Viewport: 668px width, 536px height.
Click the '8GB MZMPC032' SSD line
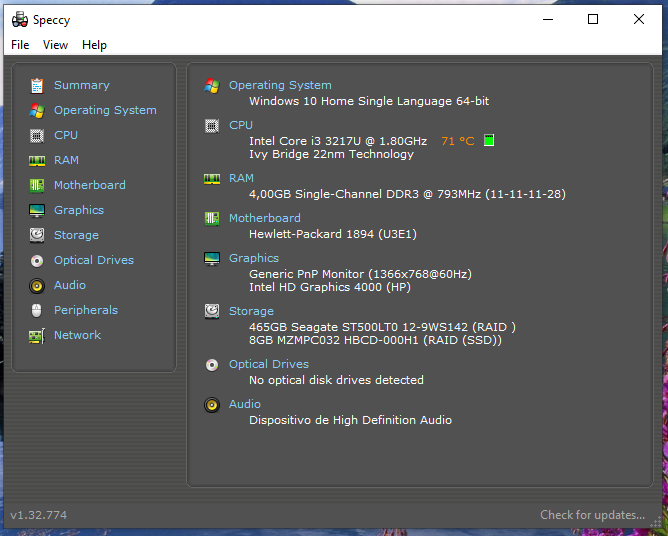[x=375, y=340]
